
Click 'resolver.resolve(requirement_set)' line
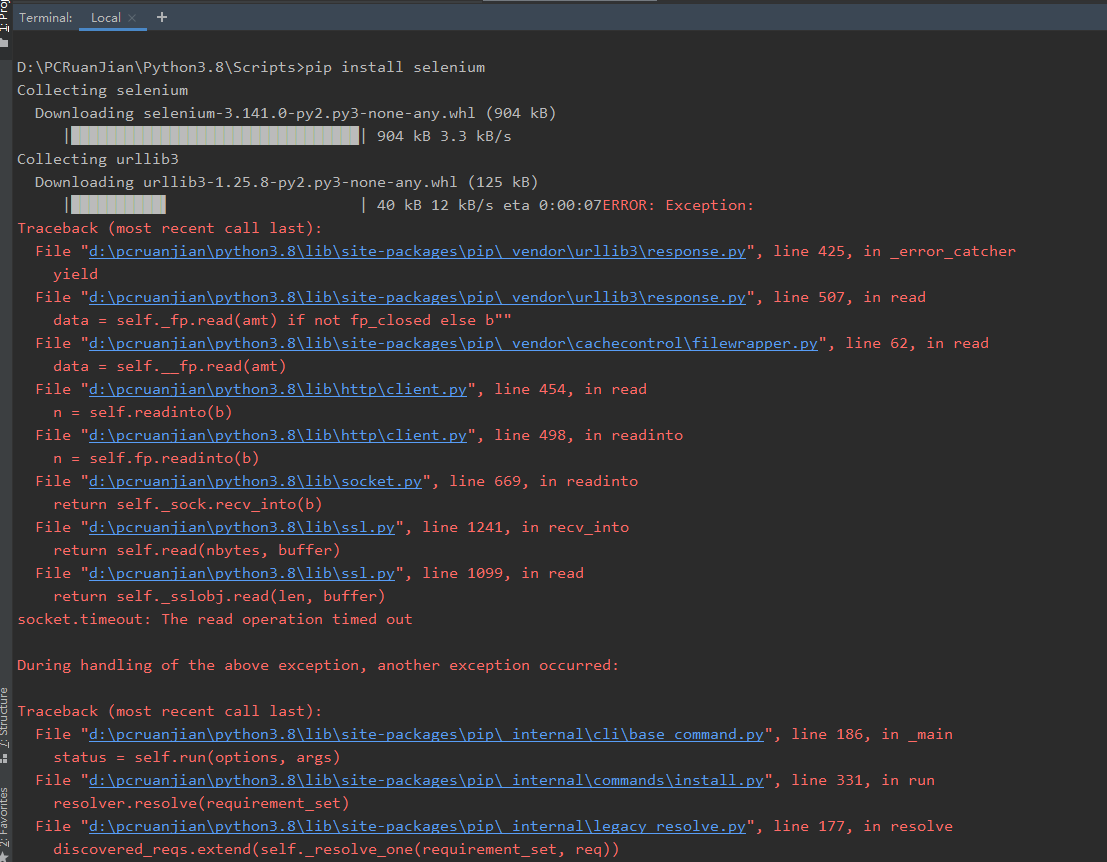click(x=201, y=803)
